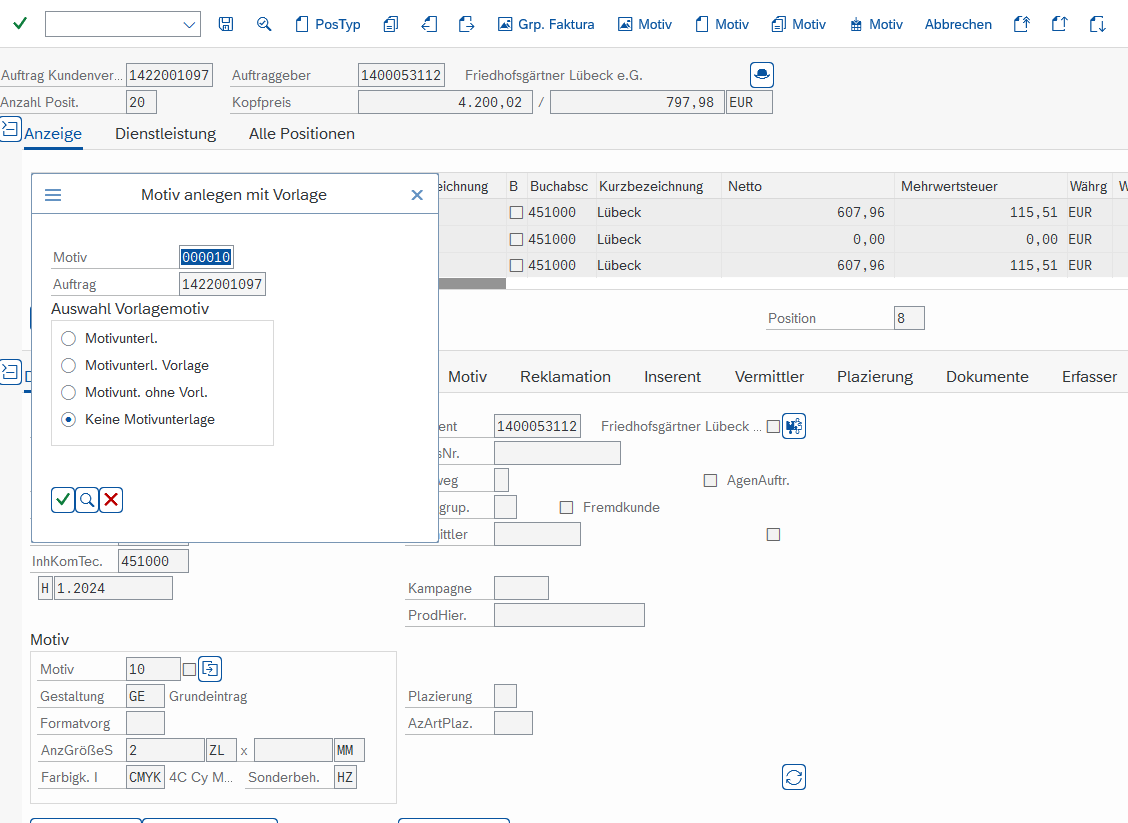Viewport: 1128px width, 823px height.
Task: Click the Motiv button with blank page icon
Action: [x=722, y=24]
